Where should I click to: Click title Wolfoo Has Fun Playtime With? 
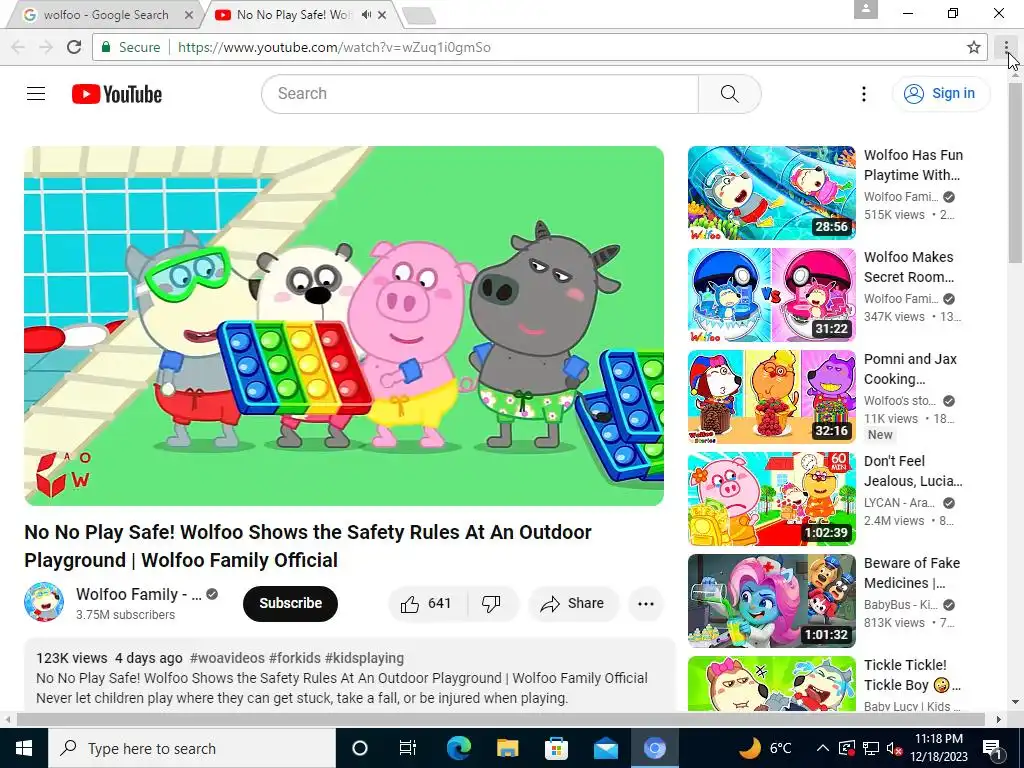tap(913, 165)
